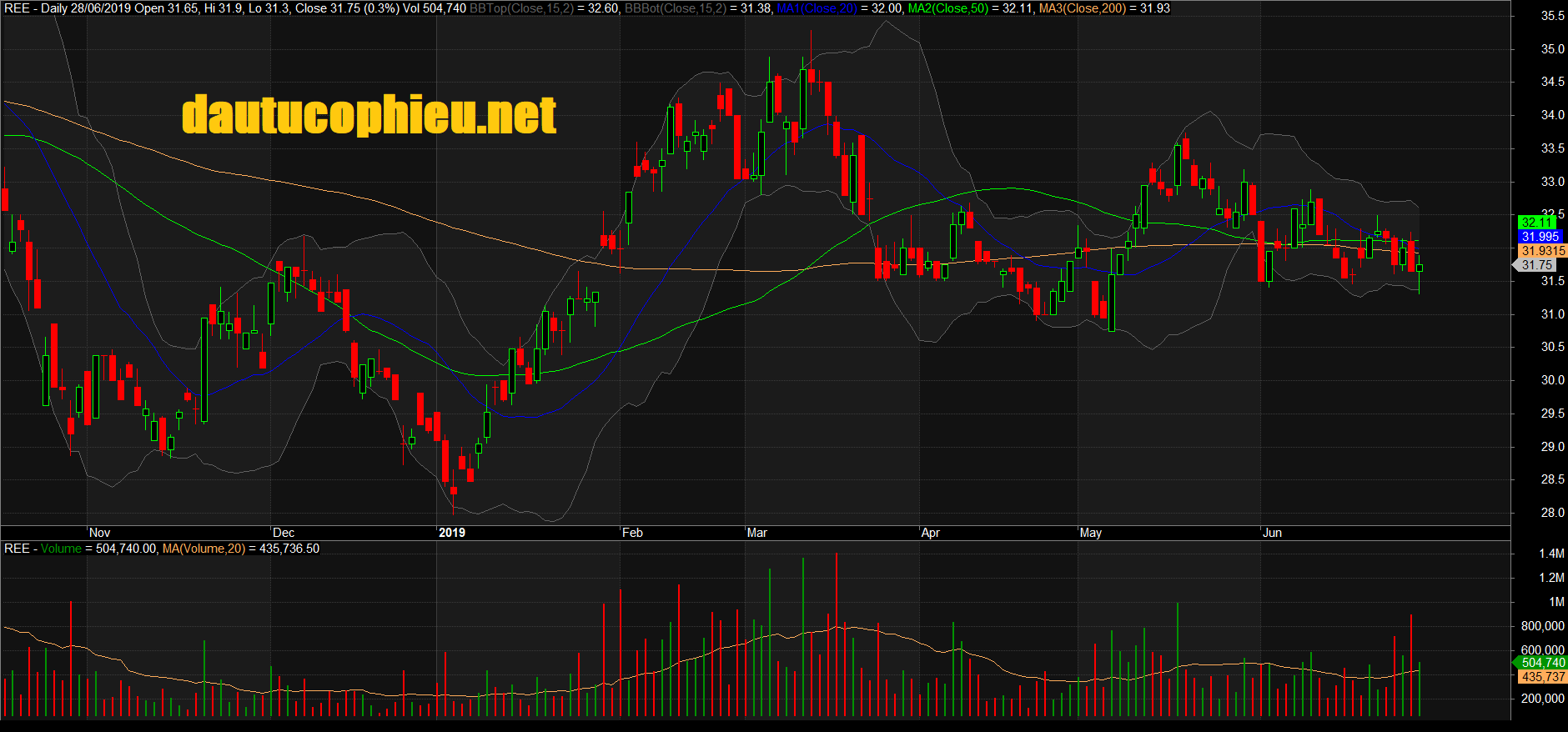Click the blue 31.995 price tag
Image resolution: width=1568 pixels, height=732 pixels.
pyautogui.click(x=1540, y=237)
